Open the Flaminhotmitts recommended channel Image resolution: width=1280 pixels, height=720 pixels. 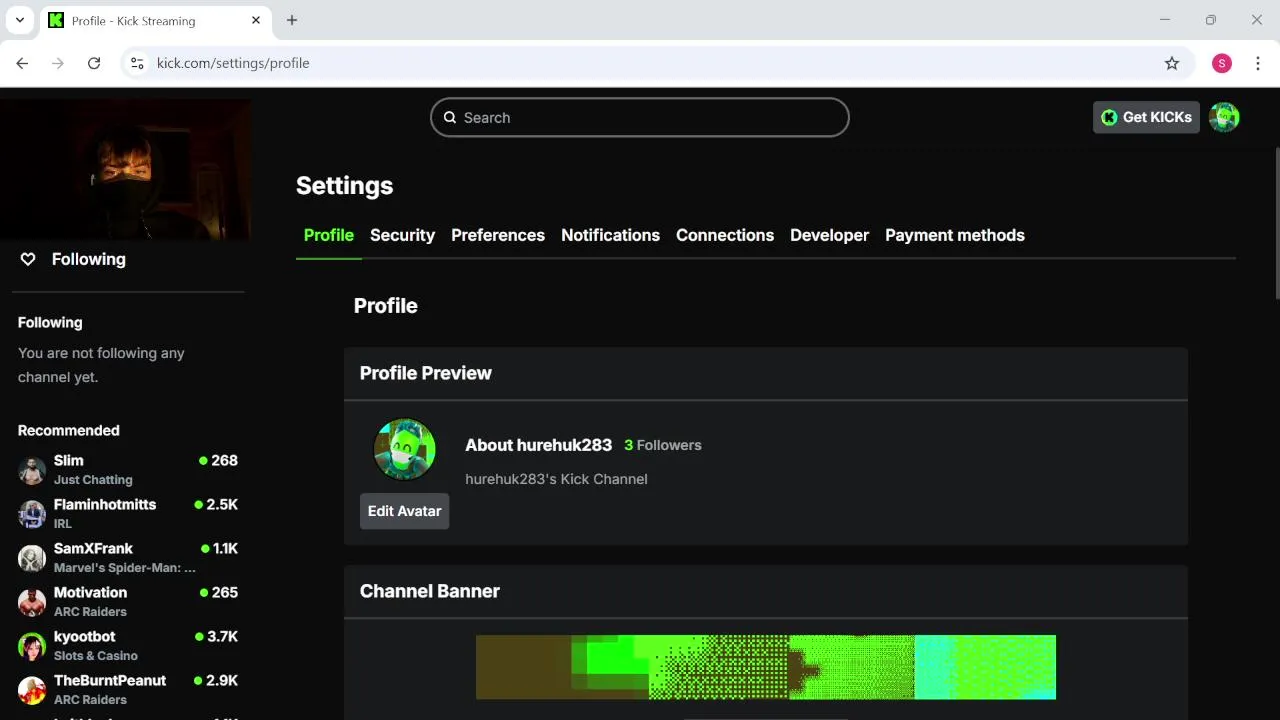[105, 505]
